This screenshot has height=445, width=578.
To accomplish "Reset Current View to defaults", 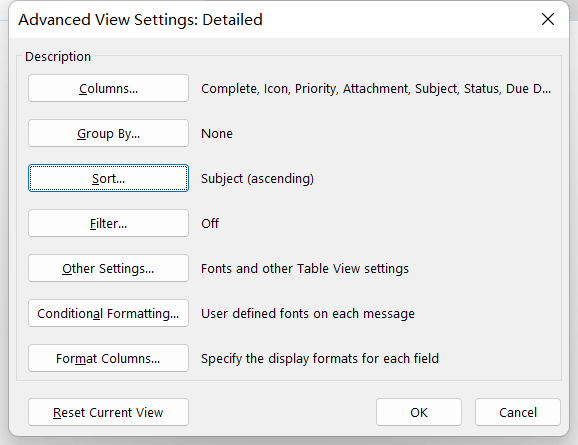I will 108,412.
